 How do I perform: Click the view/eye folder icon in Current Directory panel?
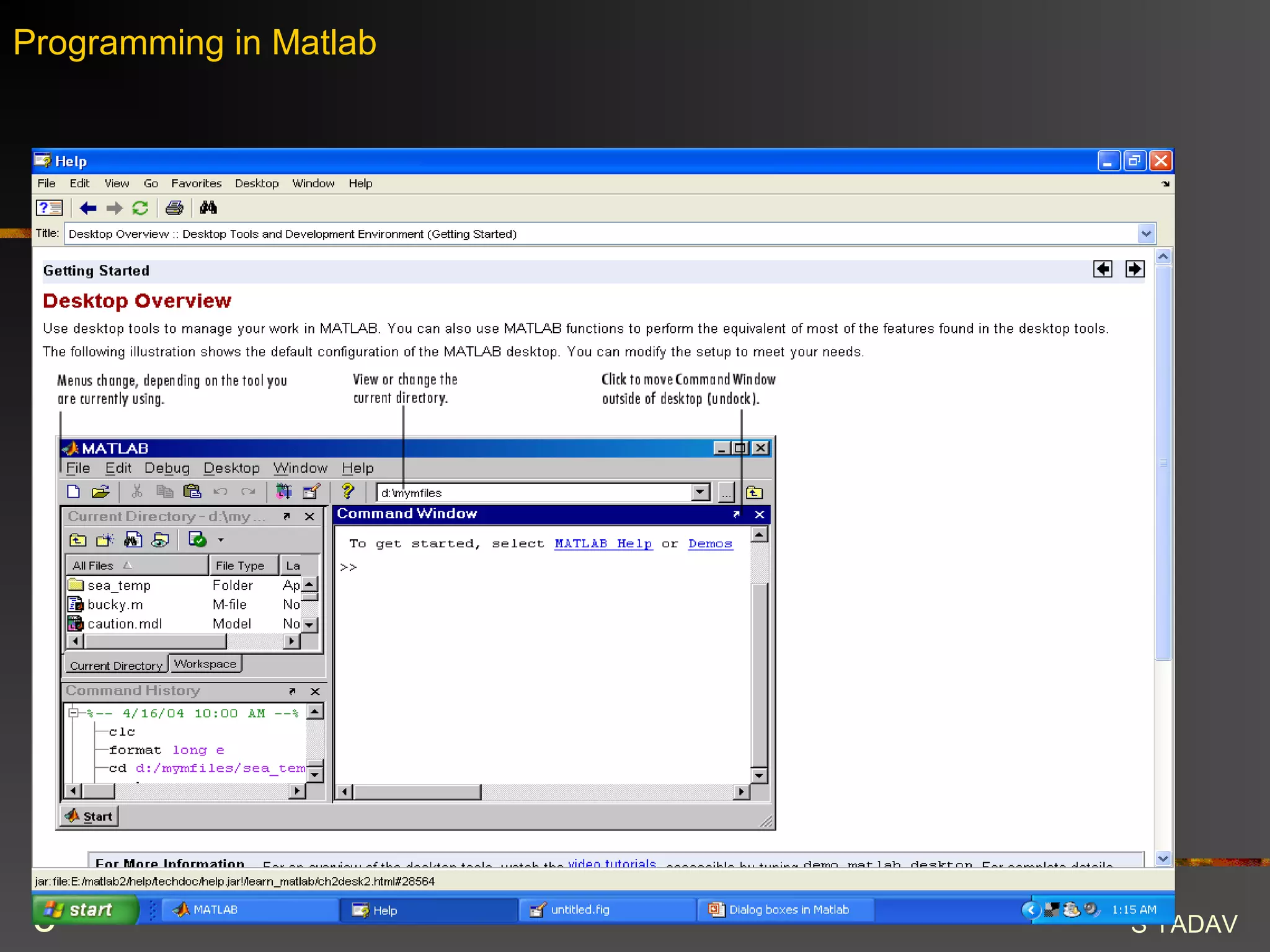click(161, 540)
